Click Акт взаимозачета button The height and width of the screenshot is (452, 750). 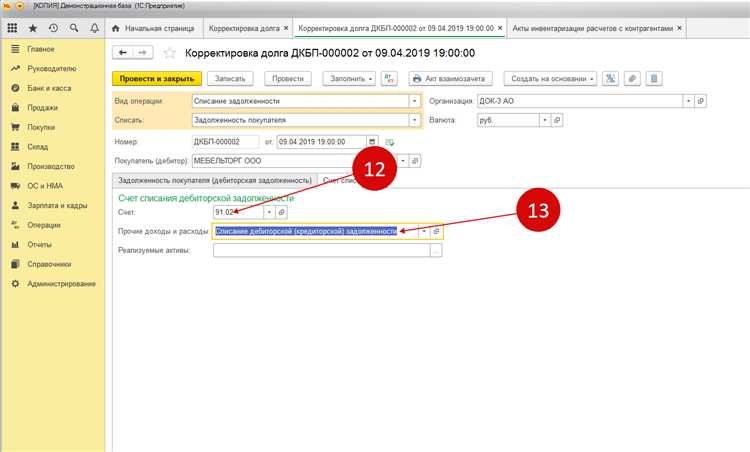(x=451, y=78)
